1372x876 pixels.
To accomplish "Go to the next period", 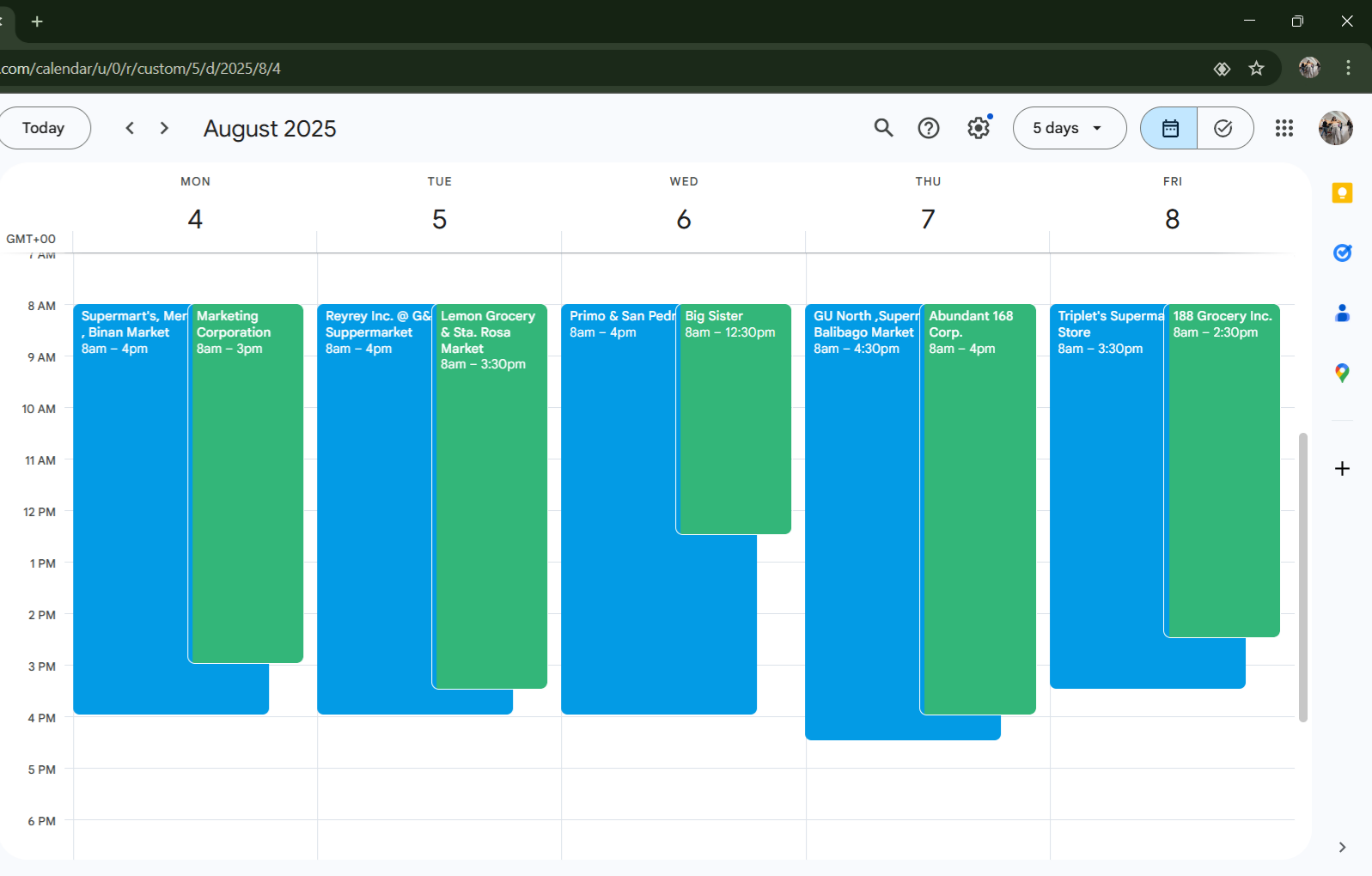I will tap(164, 128).
